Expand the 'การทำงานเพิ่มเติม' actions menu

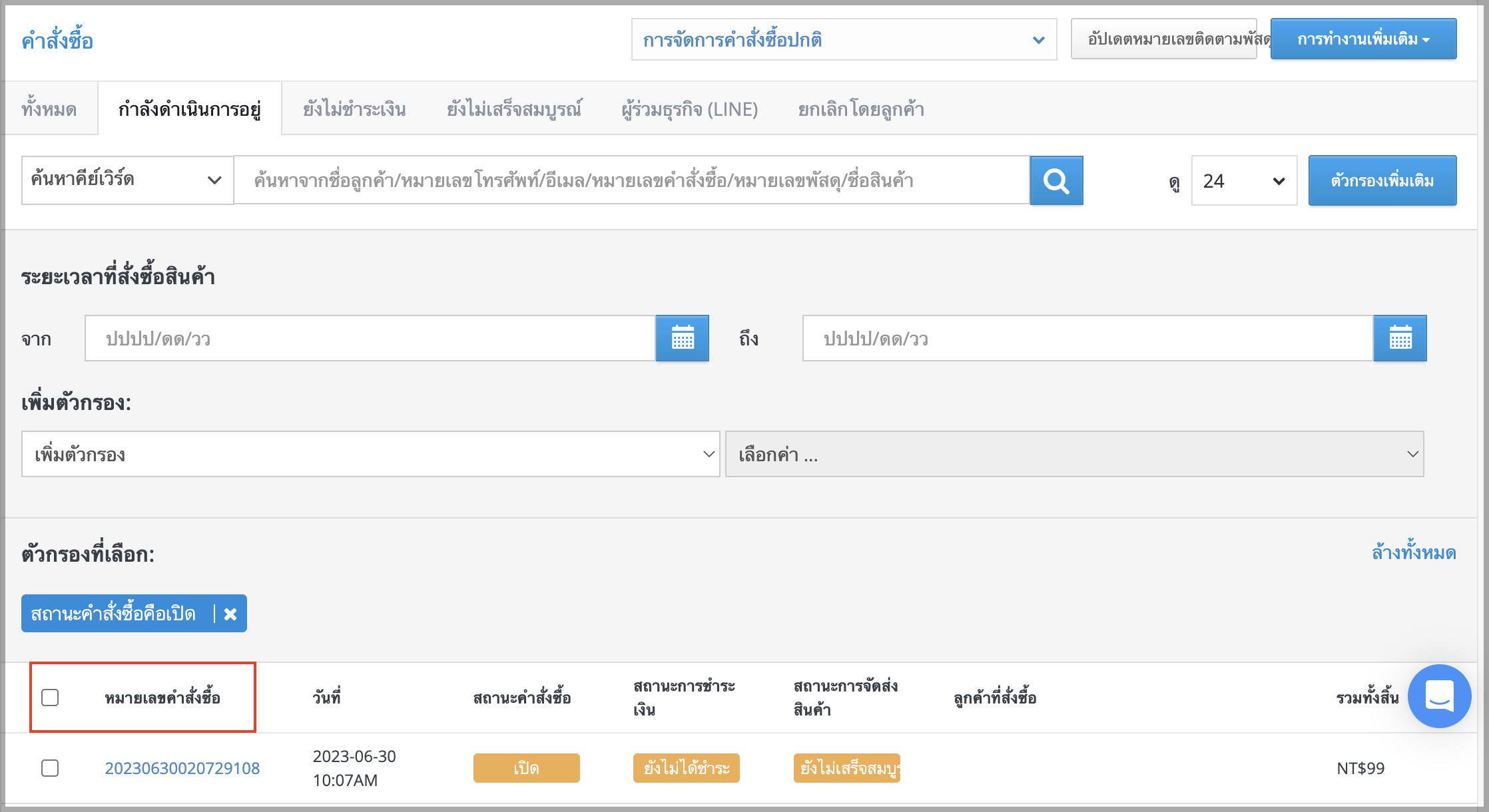coord(1363,39)
